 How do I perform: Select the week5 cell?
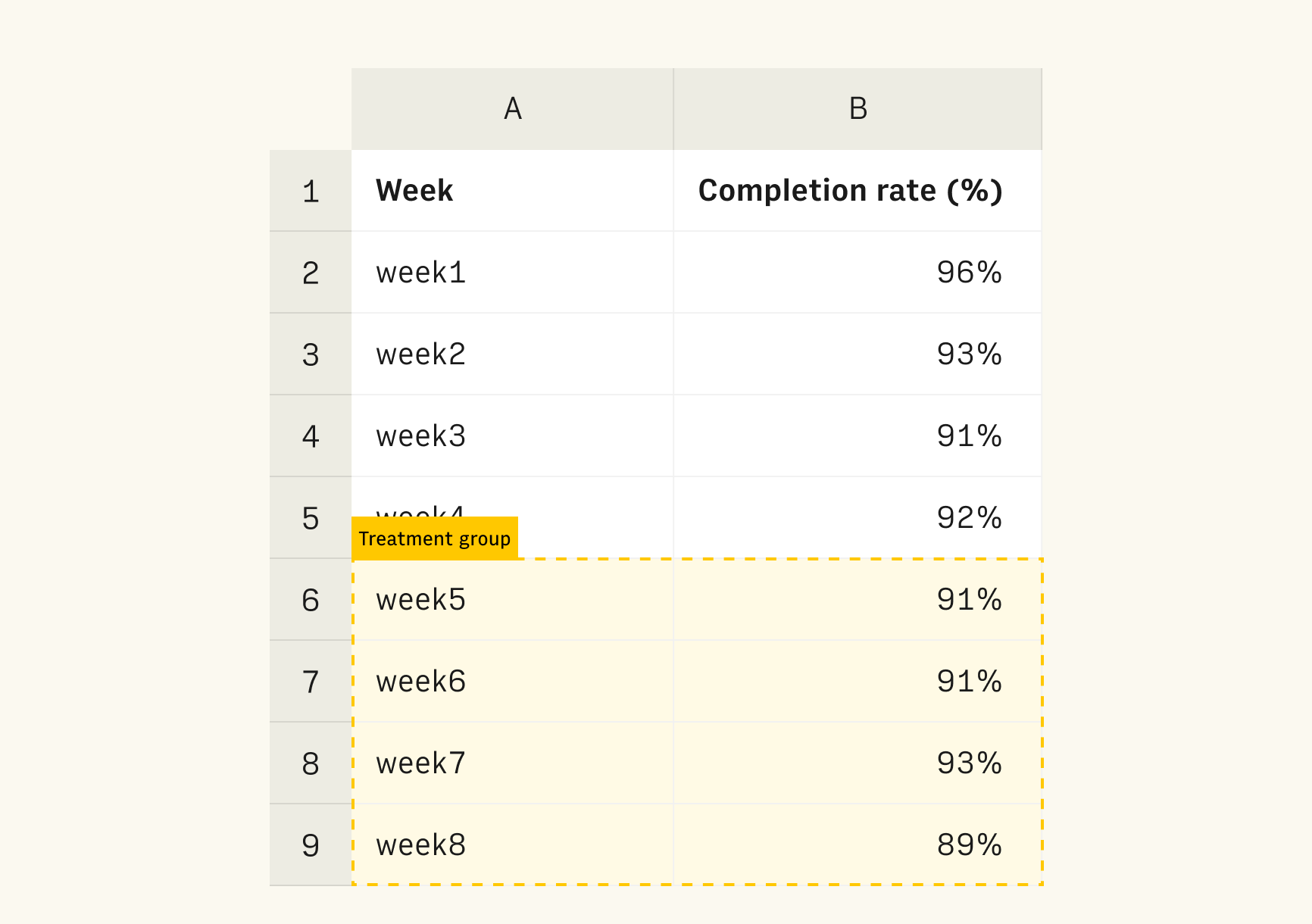pos(512,600)
